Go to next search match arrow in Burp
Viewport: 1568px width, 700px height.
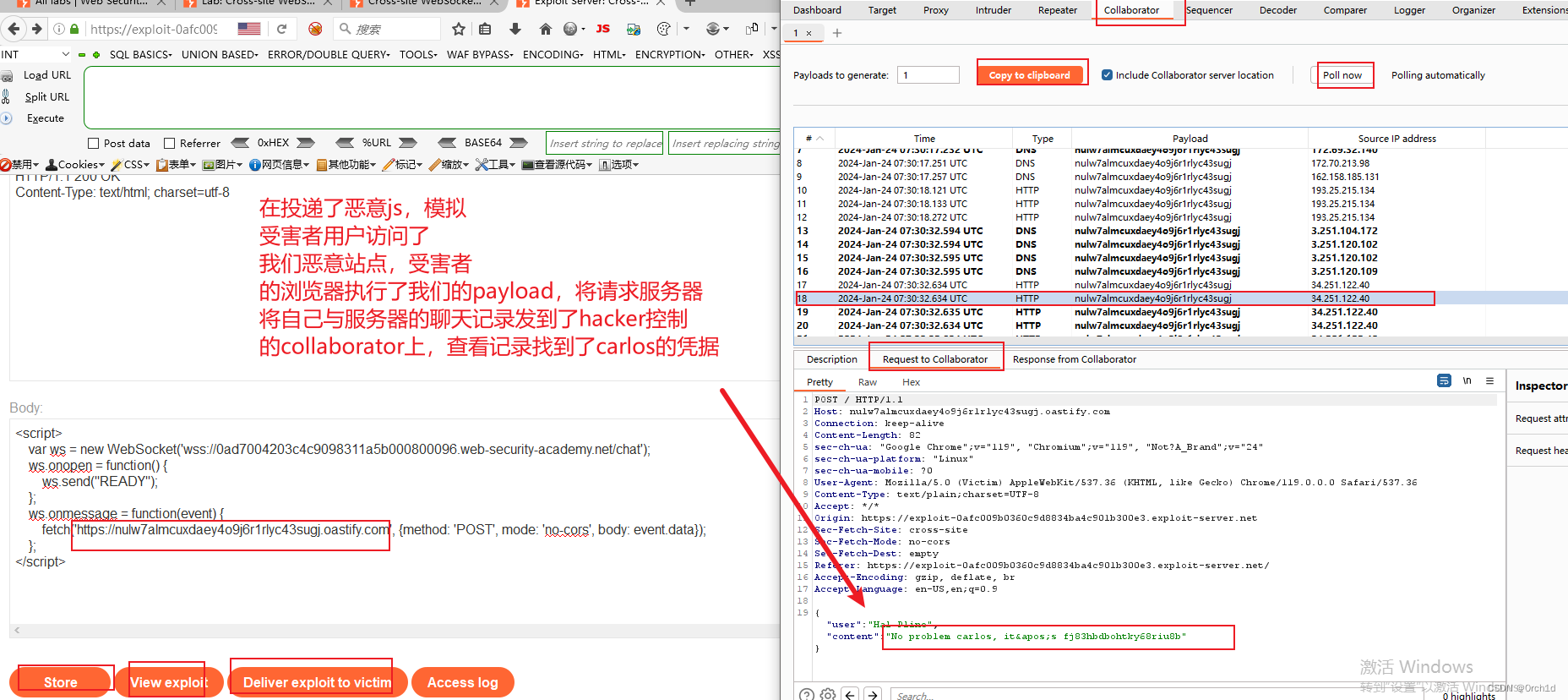(x=873, y=694)
